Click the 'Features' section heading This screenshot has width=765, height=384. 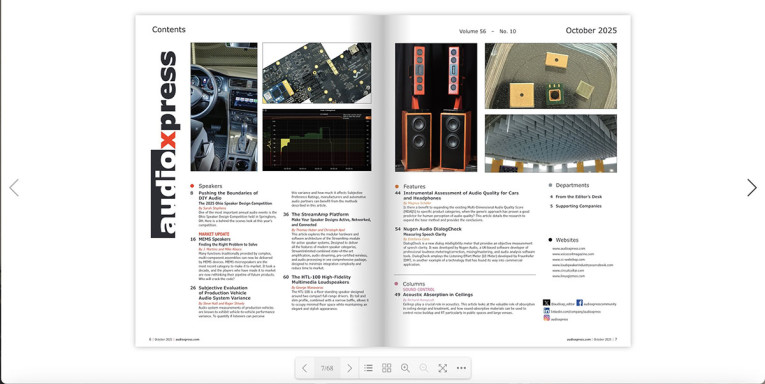pos(414,186)
